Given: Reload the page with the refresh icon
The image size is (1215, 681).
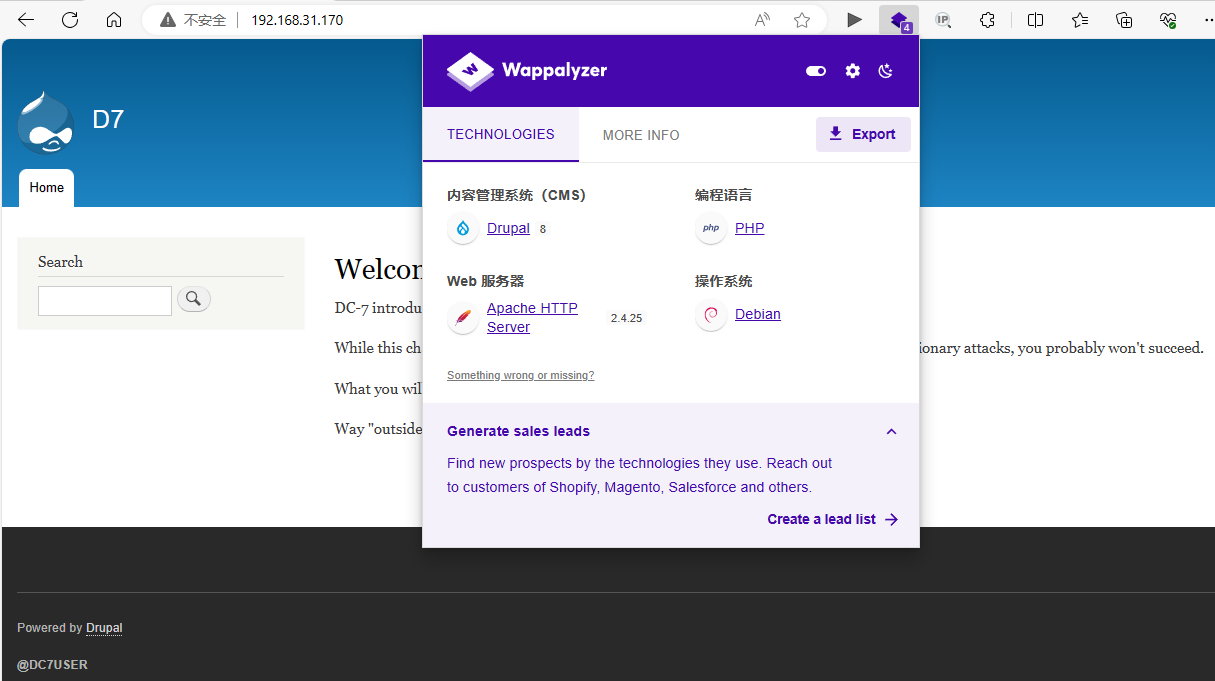Looking at the screenshot, I should 70,20.
